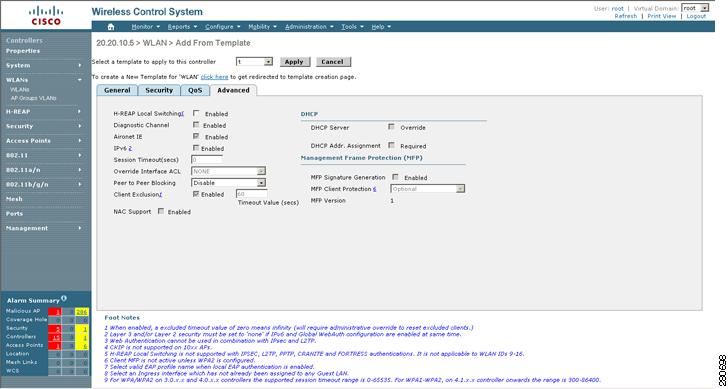Open the Mobility menu

click(x=262, y=27)
